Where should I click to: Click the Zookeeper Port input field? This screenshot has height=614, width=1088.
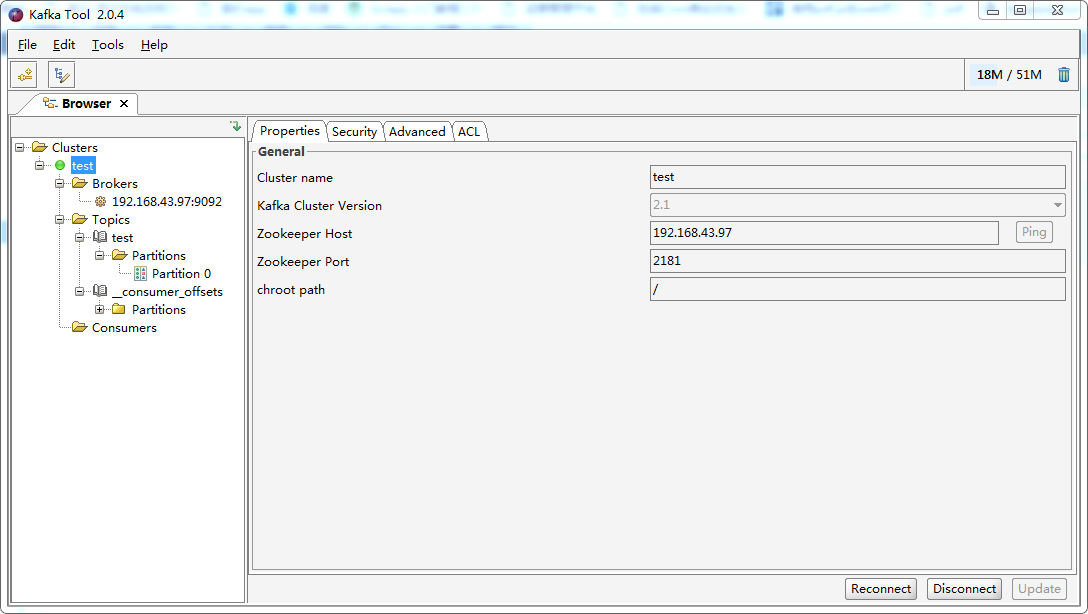tap(858, 261)
